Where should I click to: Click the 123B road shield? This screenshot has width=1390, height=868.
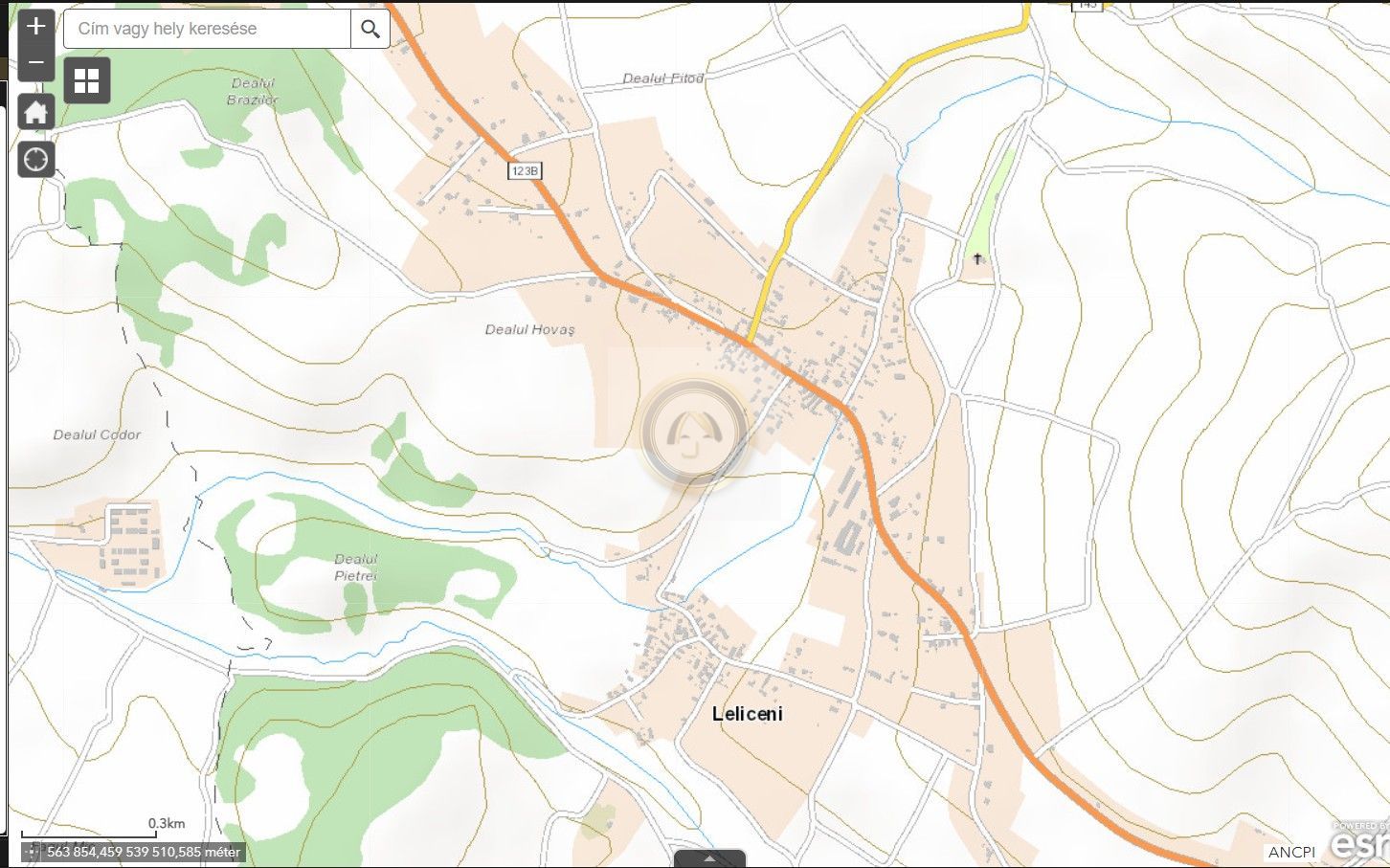[x=524, y=170]
